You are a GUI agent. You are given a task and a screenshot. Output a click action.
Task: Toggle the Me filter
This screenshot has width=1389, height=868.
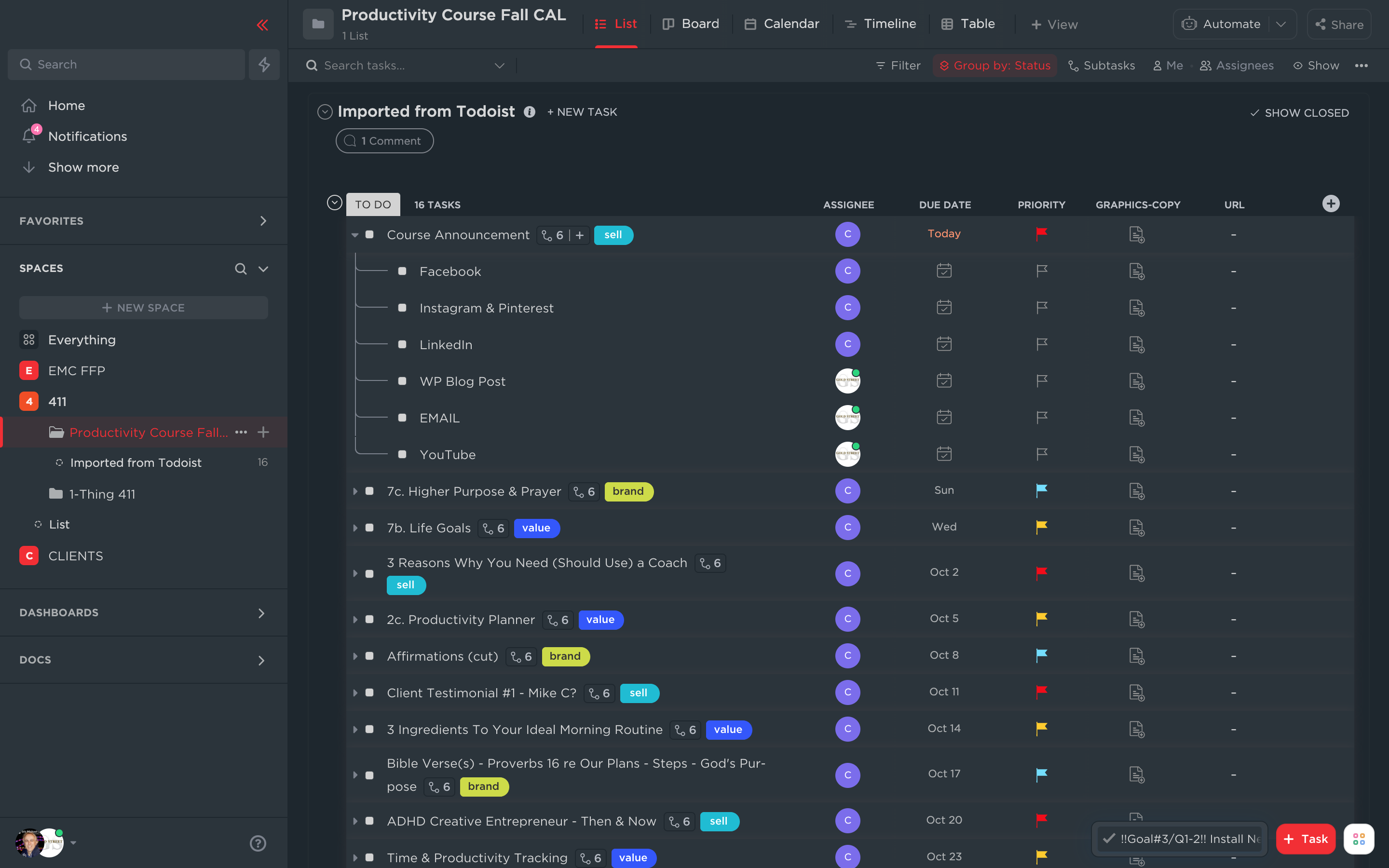click(1168, 66)
